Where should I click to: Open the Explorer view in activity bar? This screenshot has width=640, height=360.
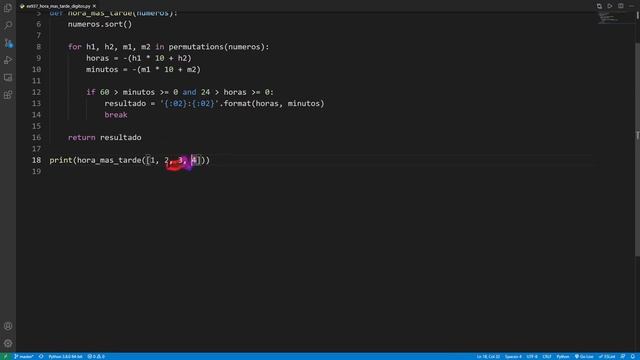pos(8,8)
